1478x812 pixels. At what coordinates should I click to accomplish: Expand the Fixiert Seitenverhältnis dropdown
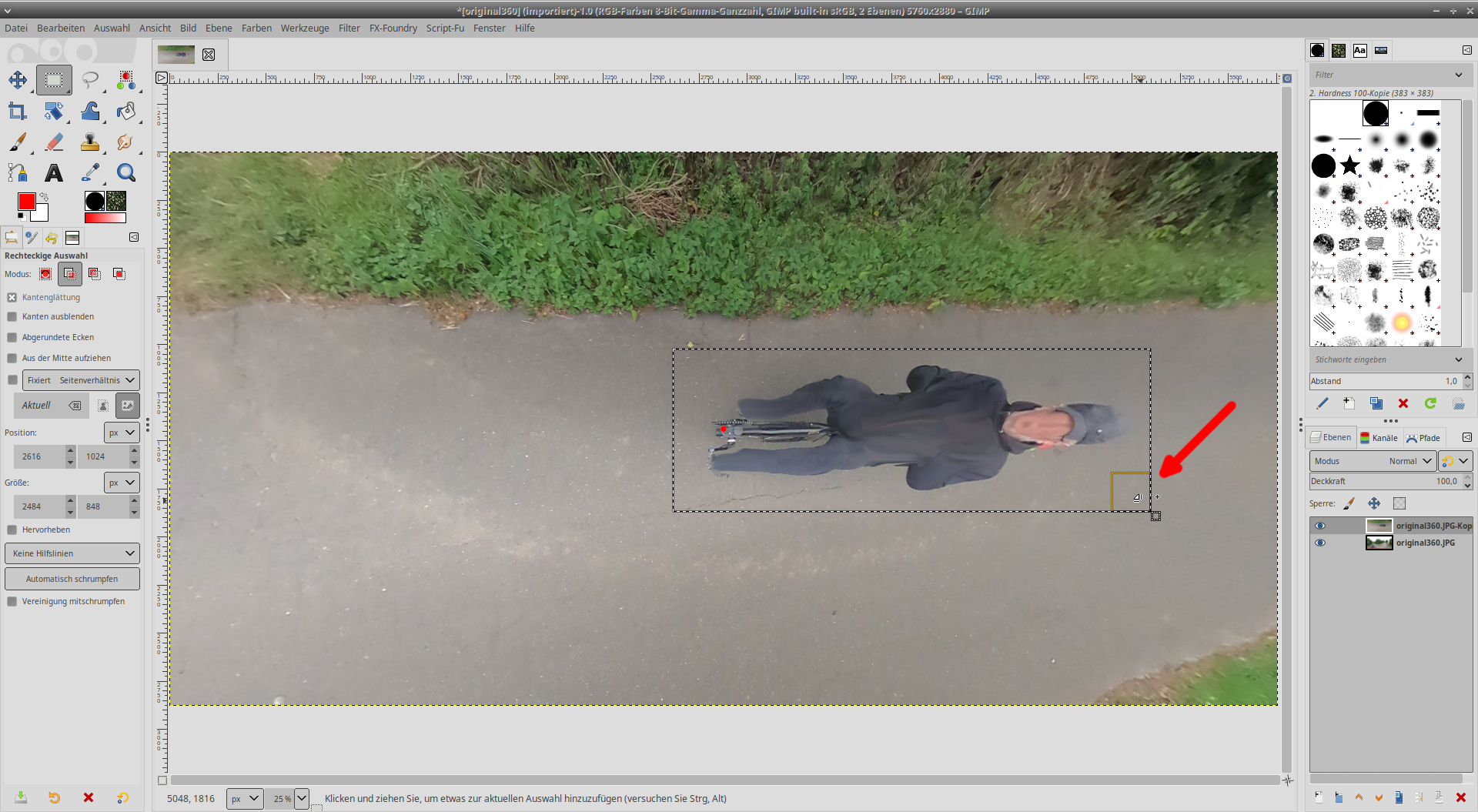pos(81,380)
